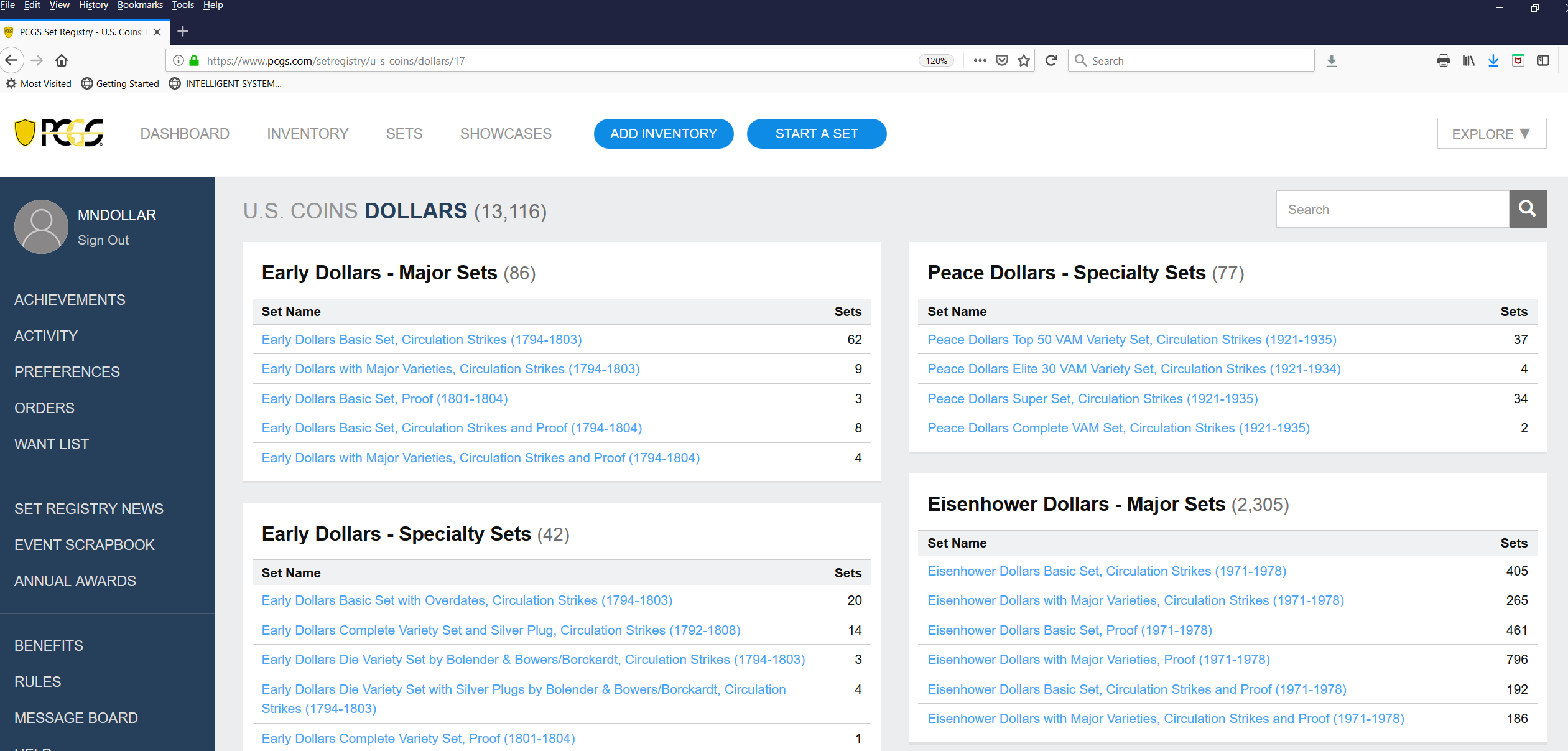Open Eisenhower Dollars with Major Varieties, Proof link

(x=1099, y=660)
